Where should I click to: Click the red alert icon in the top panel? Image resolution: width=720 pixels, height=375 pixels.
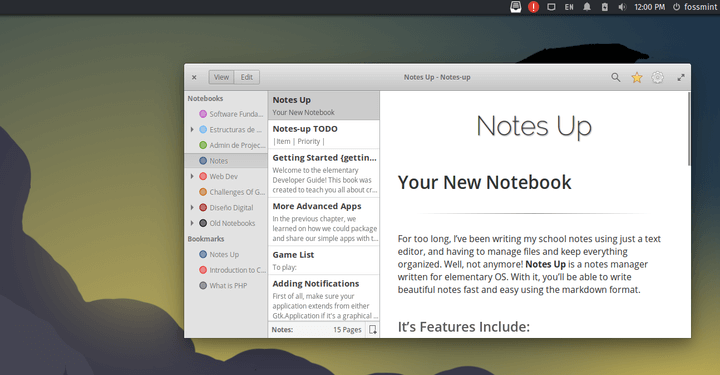pyautogui.click(x=533, y=7)
